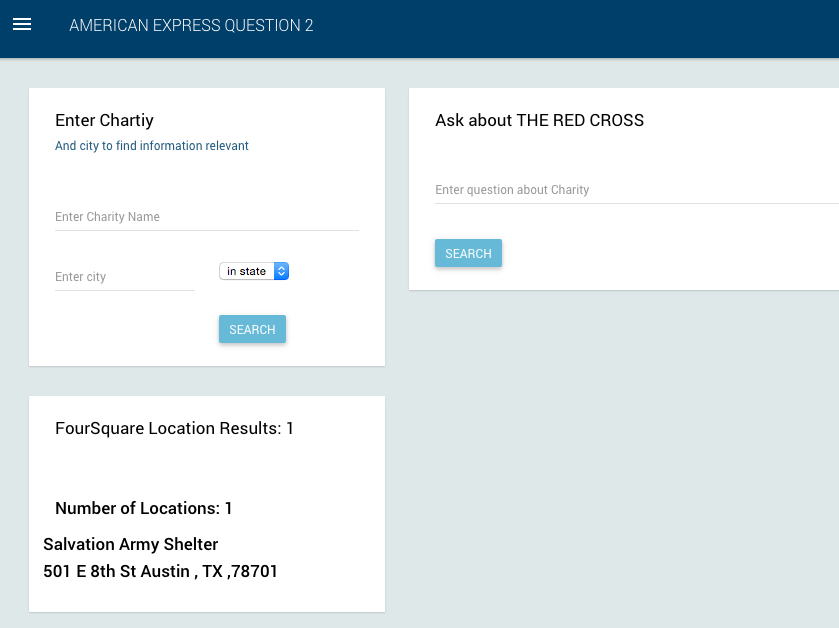Focus the Enter city input
The width and height of the screenshot is (839, 628).
[125, 277]
